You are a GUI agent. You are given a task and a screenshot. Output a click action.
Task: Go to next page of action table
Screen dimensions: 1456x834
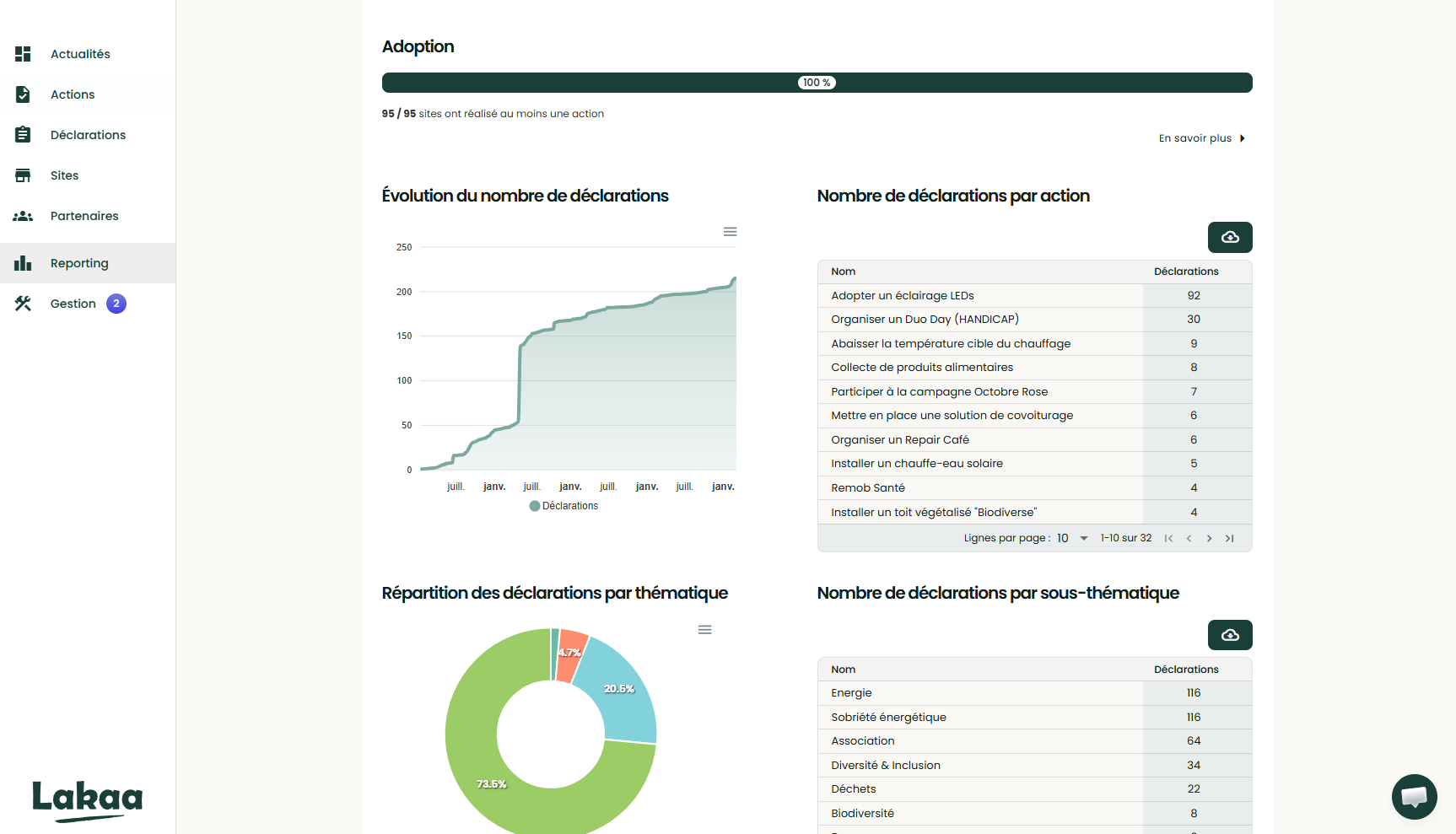click(x=1209, y=538)
